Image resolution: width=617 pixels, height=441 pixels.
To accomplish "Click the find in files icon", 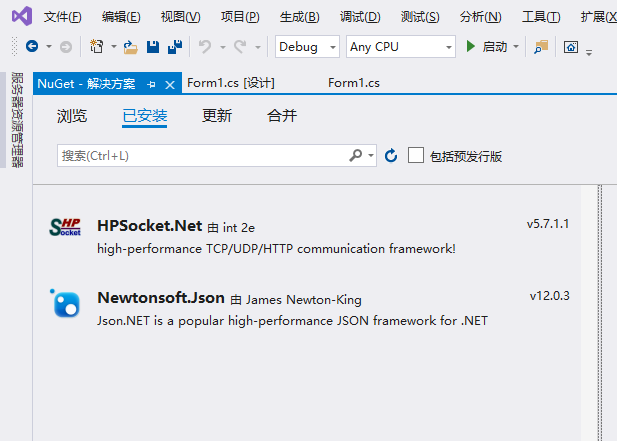I will pos(541,47).
